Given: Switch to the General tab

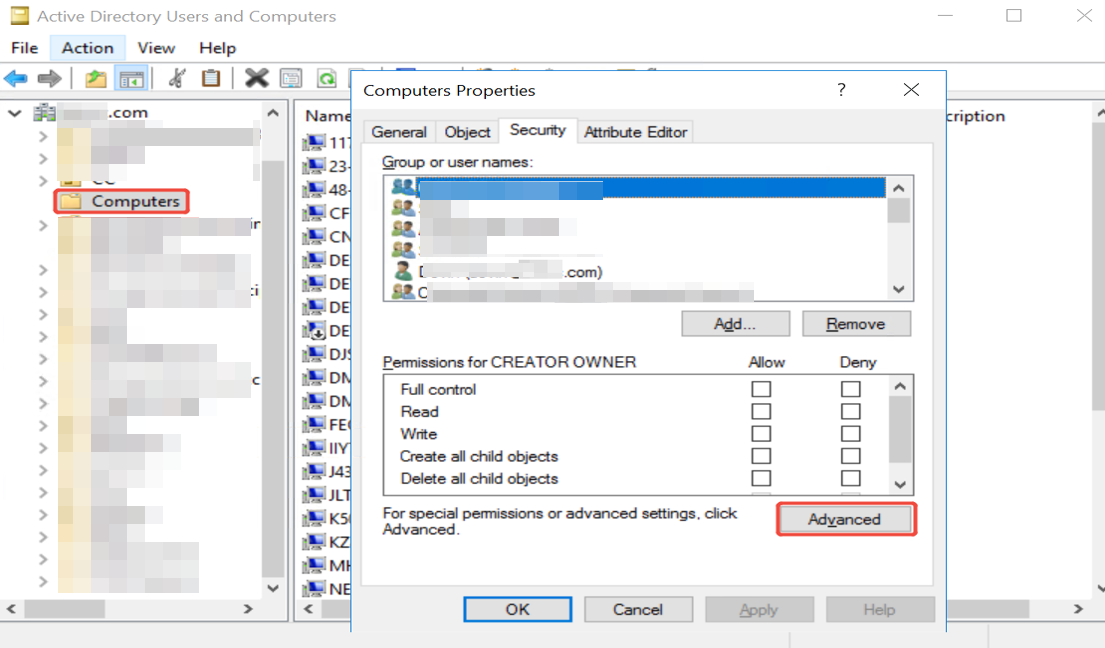Looking at the screenshot, I should (x=399, y=132).
